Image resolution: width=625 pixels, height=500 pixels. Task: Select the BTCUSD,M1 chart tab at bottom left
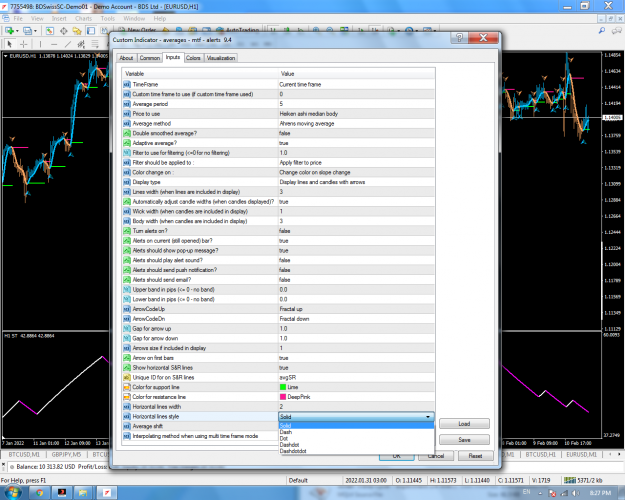click(24, 455)
